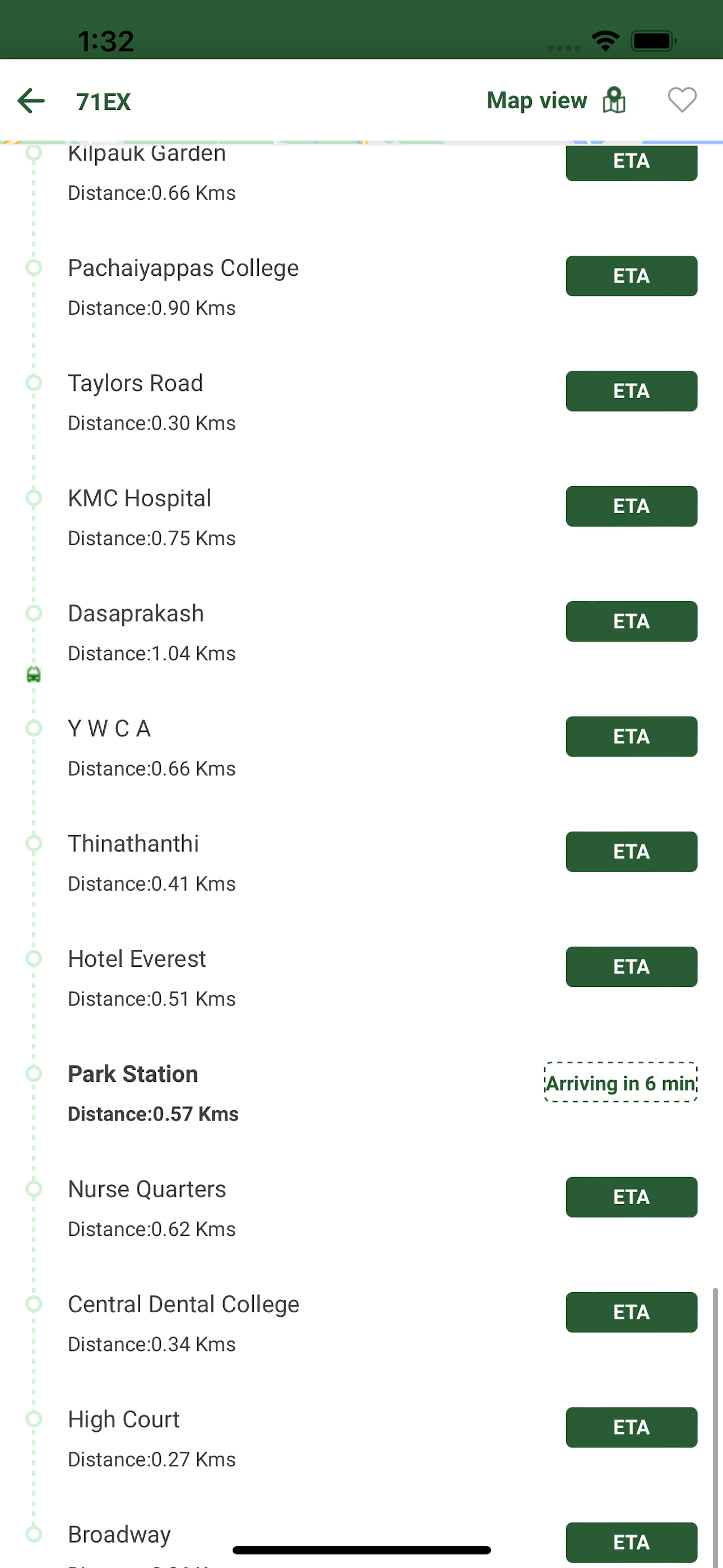The height and width of the screenshot is (1568, 723).
Task: Select the Pachaiyappas College stop circle marker
Action: 34,268
